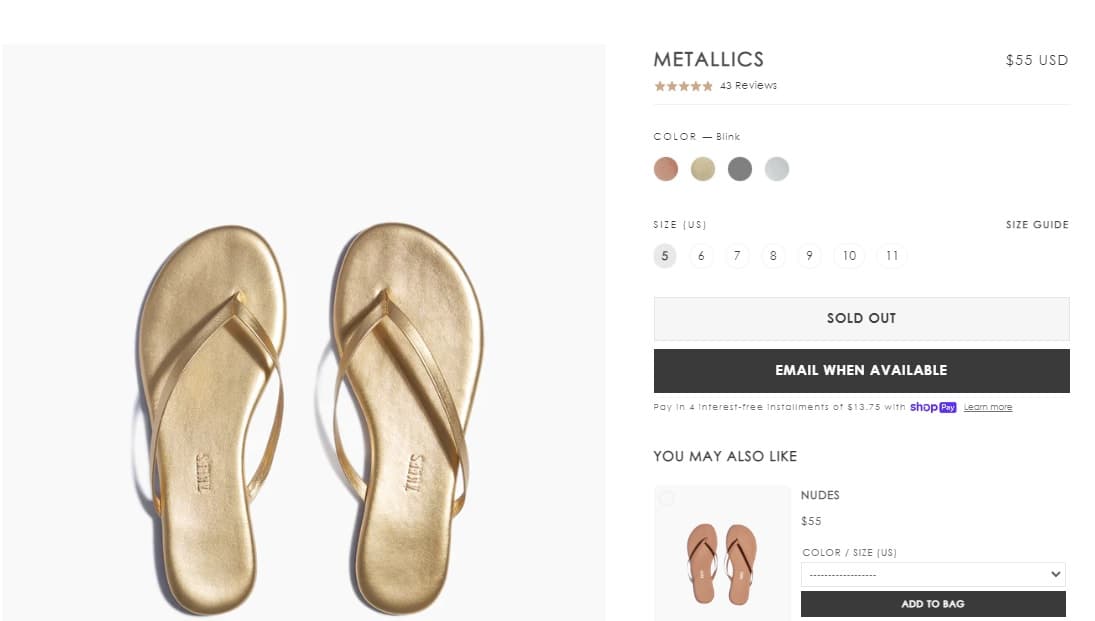
Task: Click the EMAIL WHEN AVAILABLE button
Action: [x=861, y=370]
